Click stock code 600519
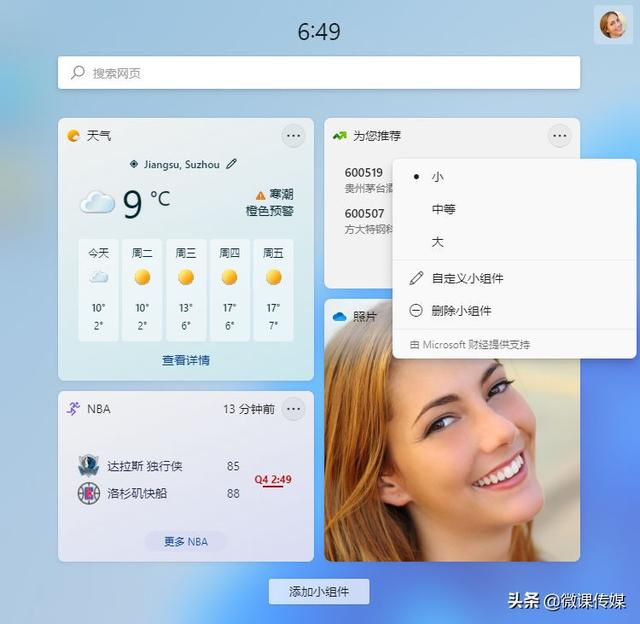640x624 pixels. [x=364, y=173]
